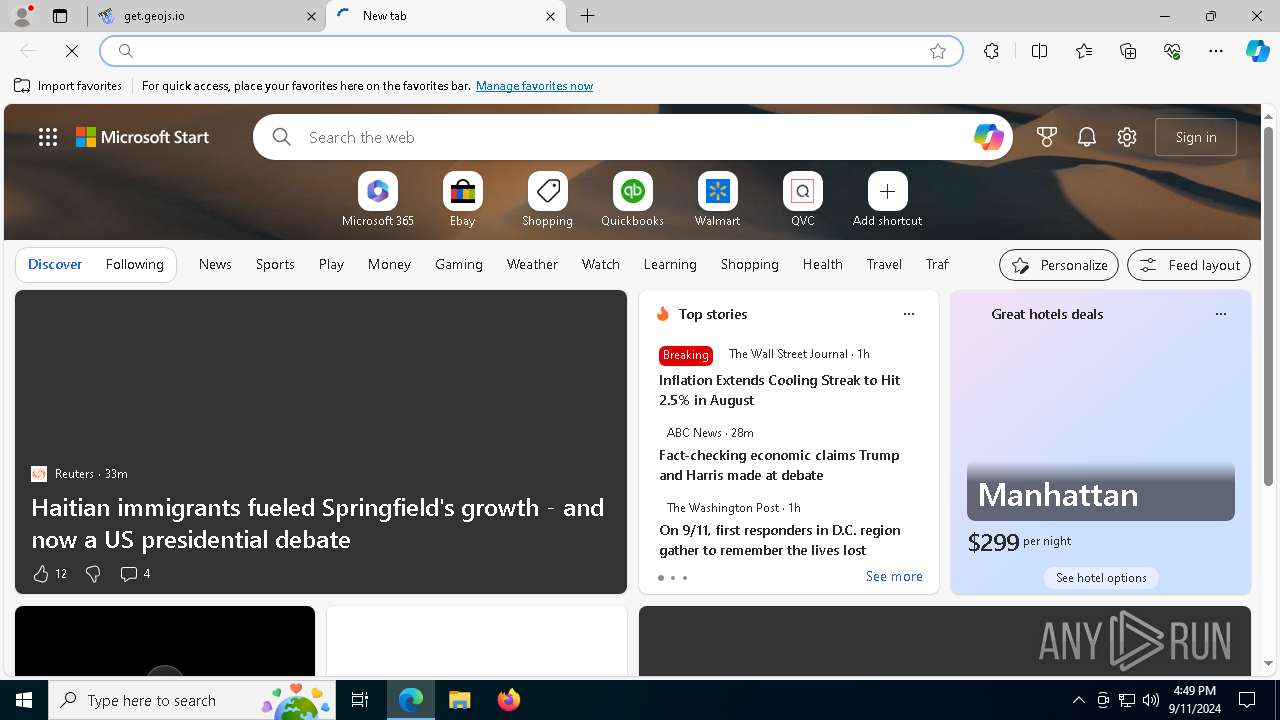Open File Explorer from the taskbar
1280x720 pixels.
tap(460, 700)
